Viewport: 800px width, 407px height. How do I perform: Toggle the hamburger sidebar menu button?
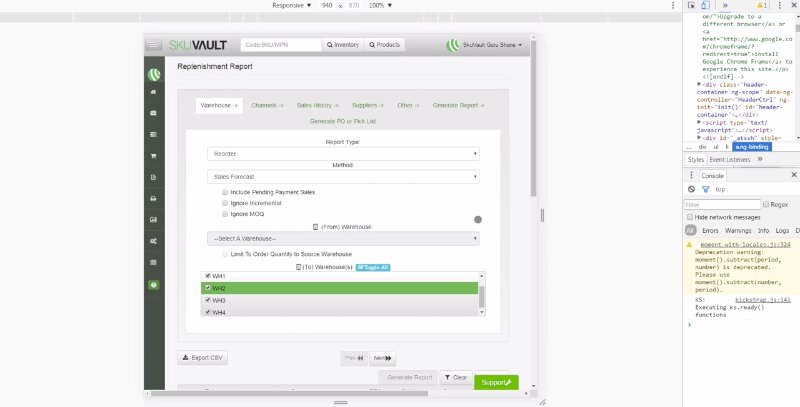pos(153,45)
